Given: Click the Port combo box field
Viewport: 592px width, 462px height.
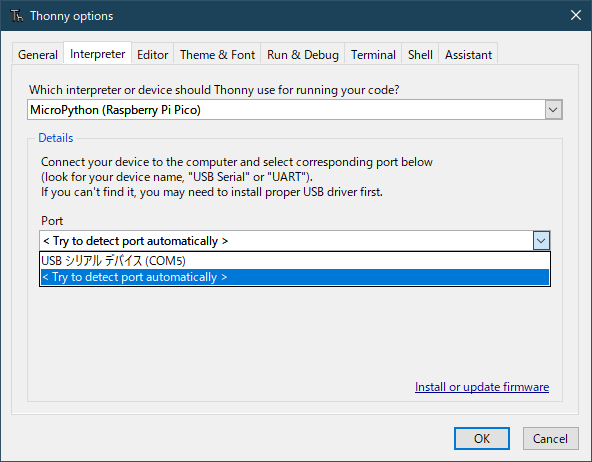Looking at the screenshot, I should pyautogui.click(x=294, y=241).
